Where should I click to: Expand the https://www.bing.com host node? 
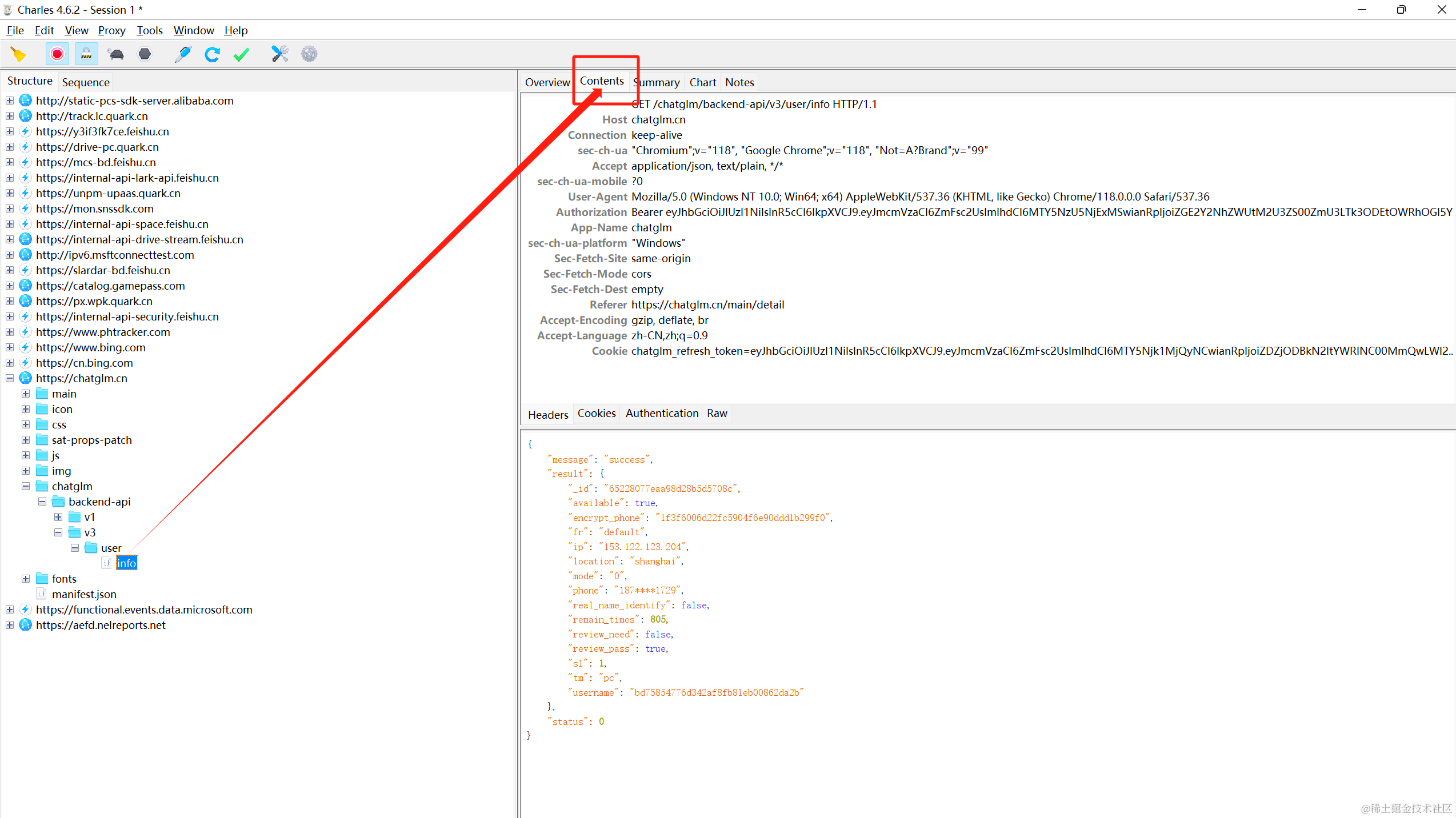click(x=10, y=347)
